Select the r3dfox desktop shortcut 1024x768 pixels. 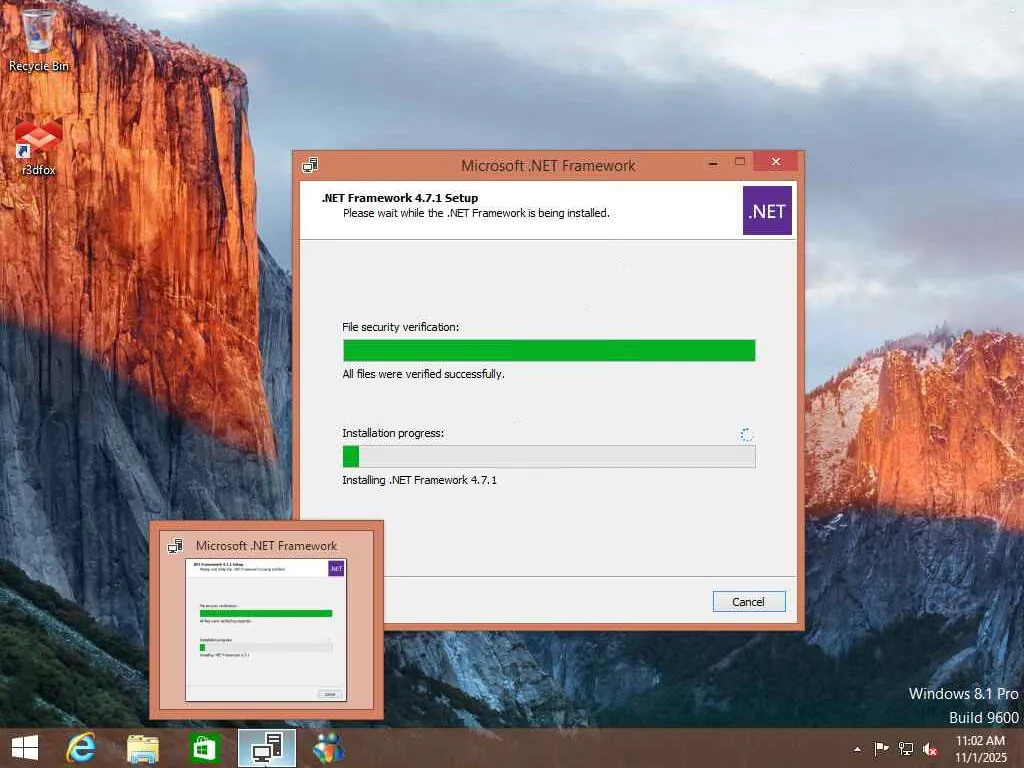39,147
